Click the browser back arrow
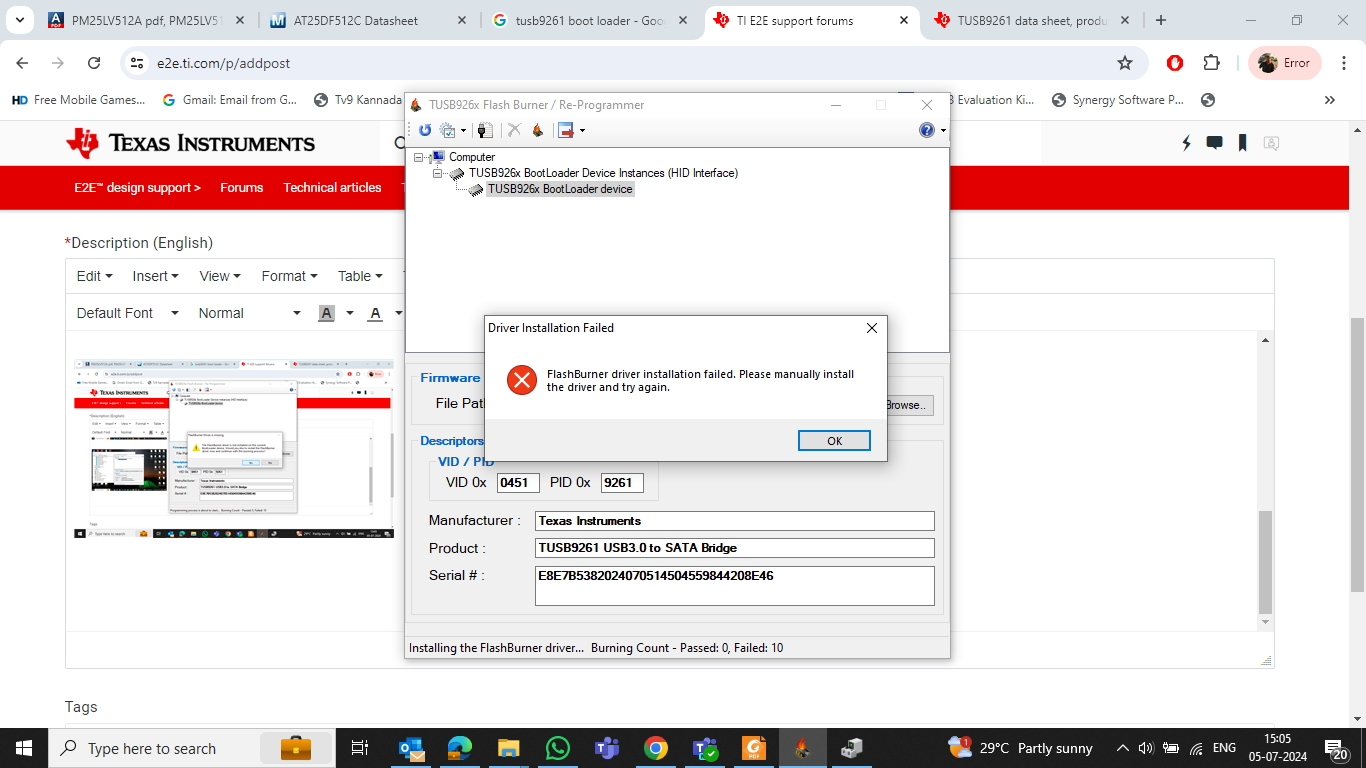The height and width of the screenshot is (768, 1366). [x=22, y=63]
